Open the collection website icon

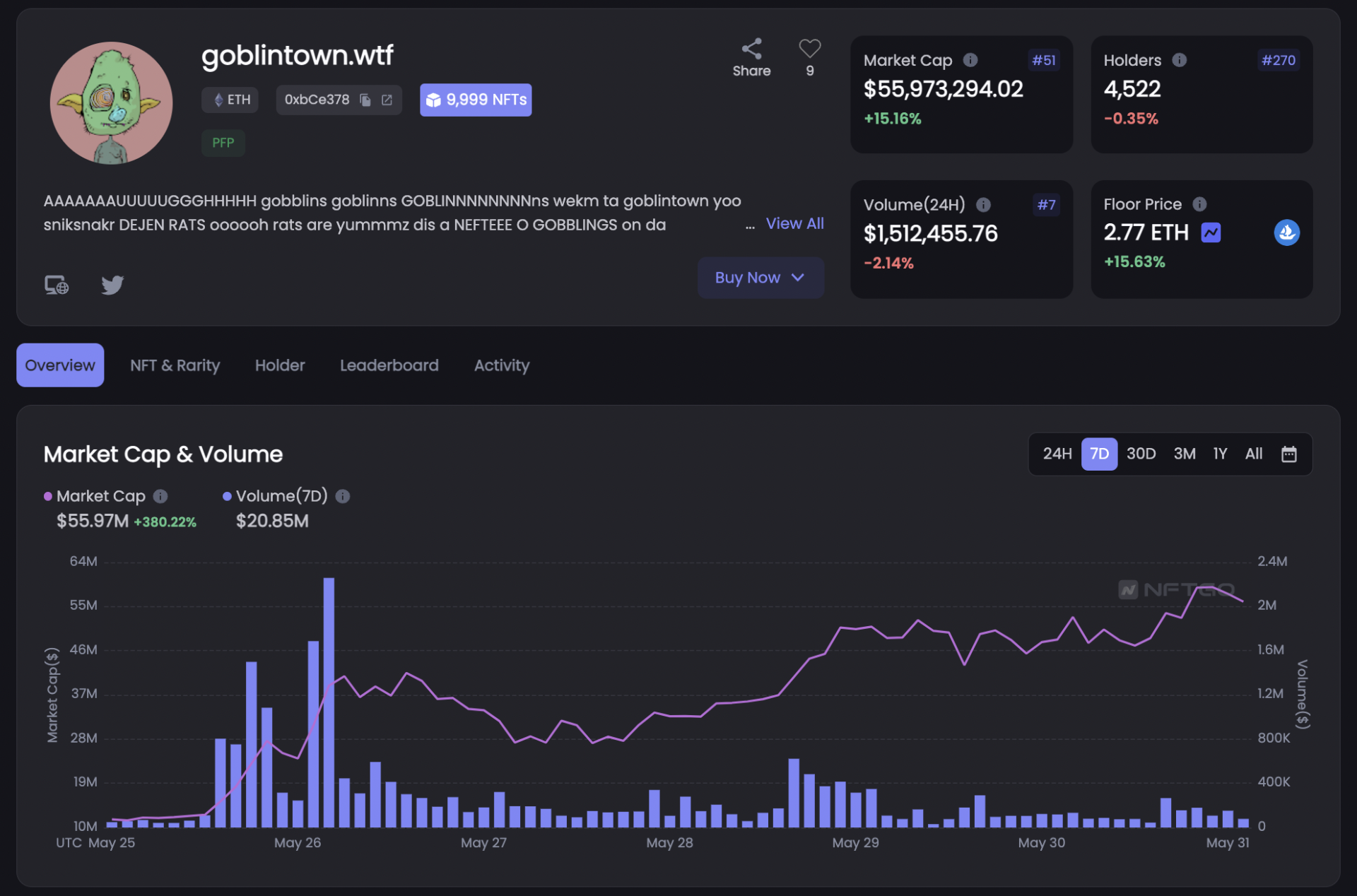[57, 285]
